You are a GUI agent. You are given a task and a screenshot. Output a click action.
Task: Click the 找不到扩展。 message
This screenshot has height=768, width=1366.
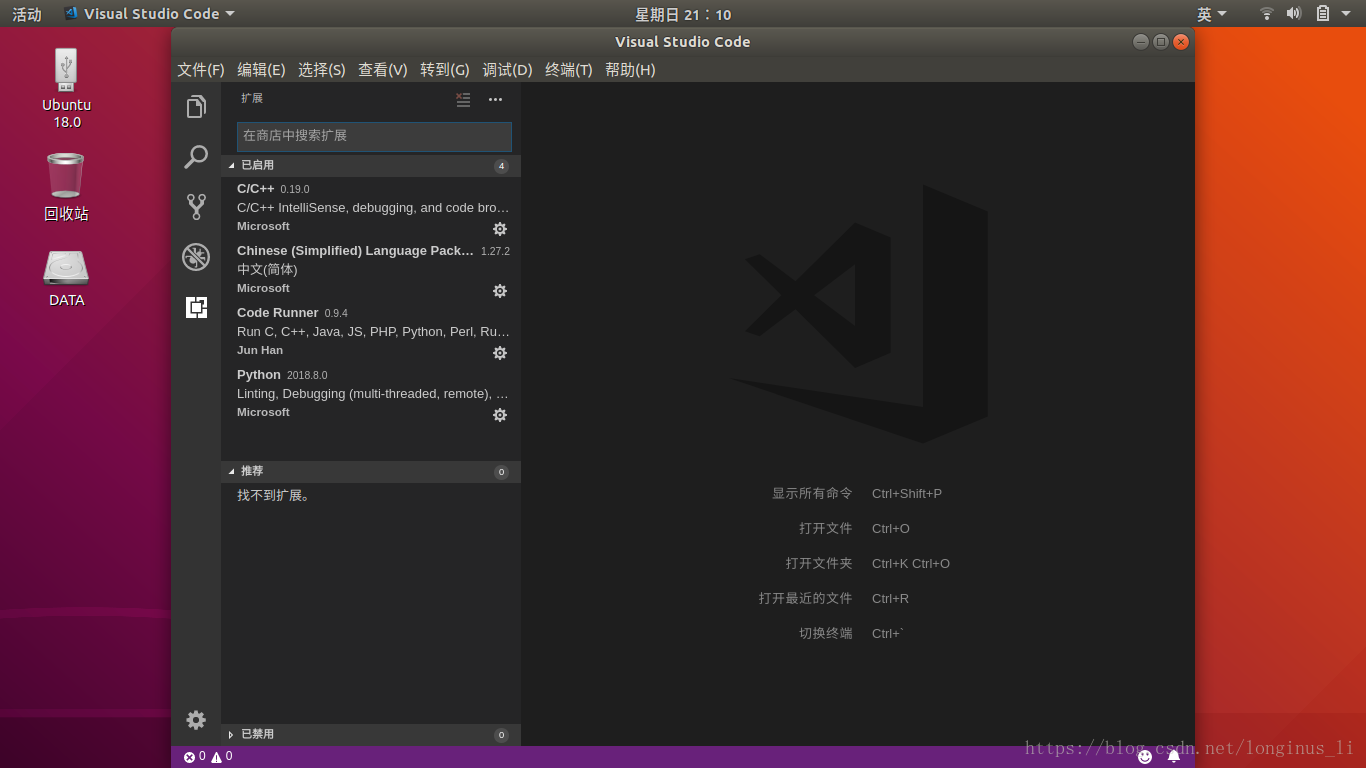click(275, 495)
